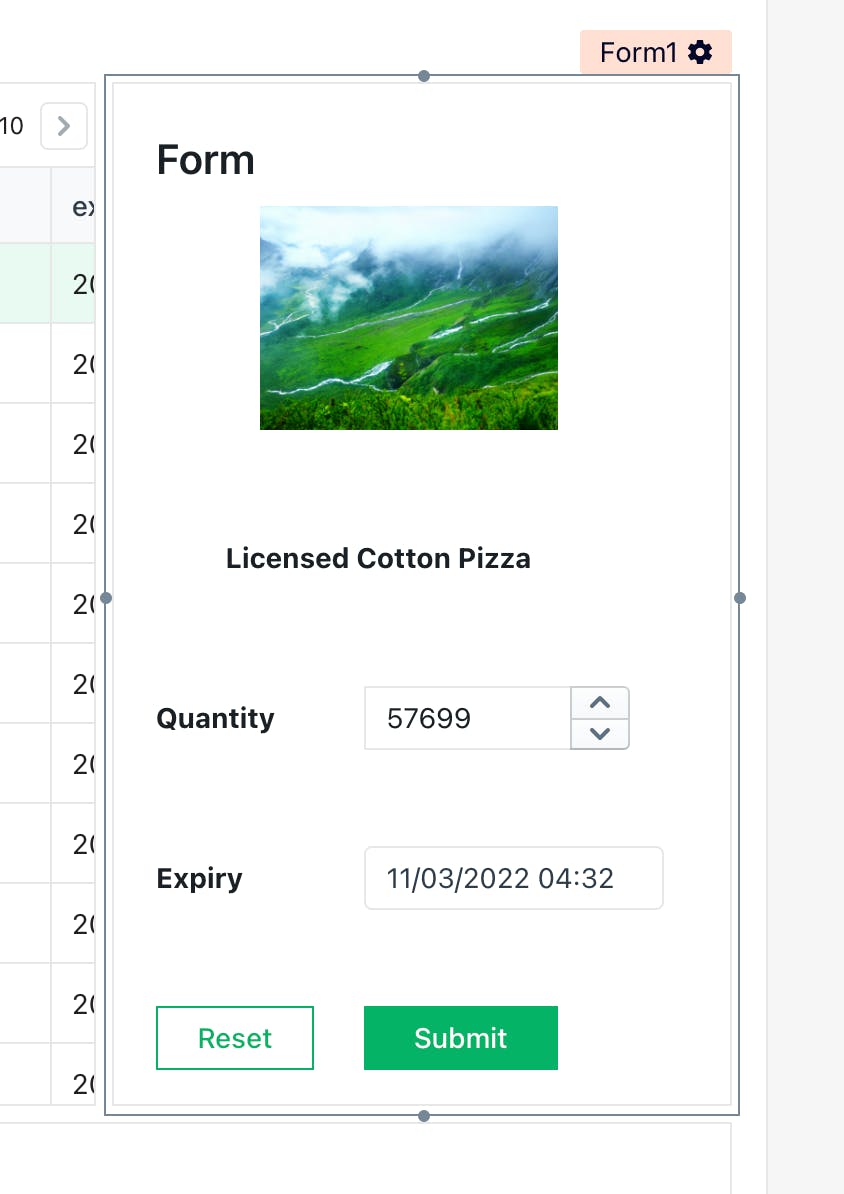Increase Quantity with up arrow
Screen dimensions: 844x1194
(x=600, y=703)
